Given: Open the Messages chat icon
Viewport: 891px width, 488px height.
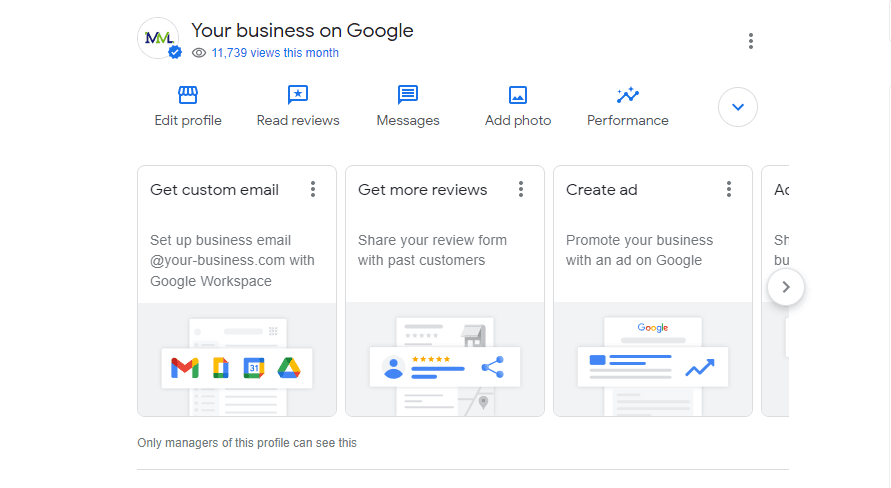Looking at the screenshot, I should click(x=408, y=95).
